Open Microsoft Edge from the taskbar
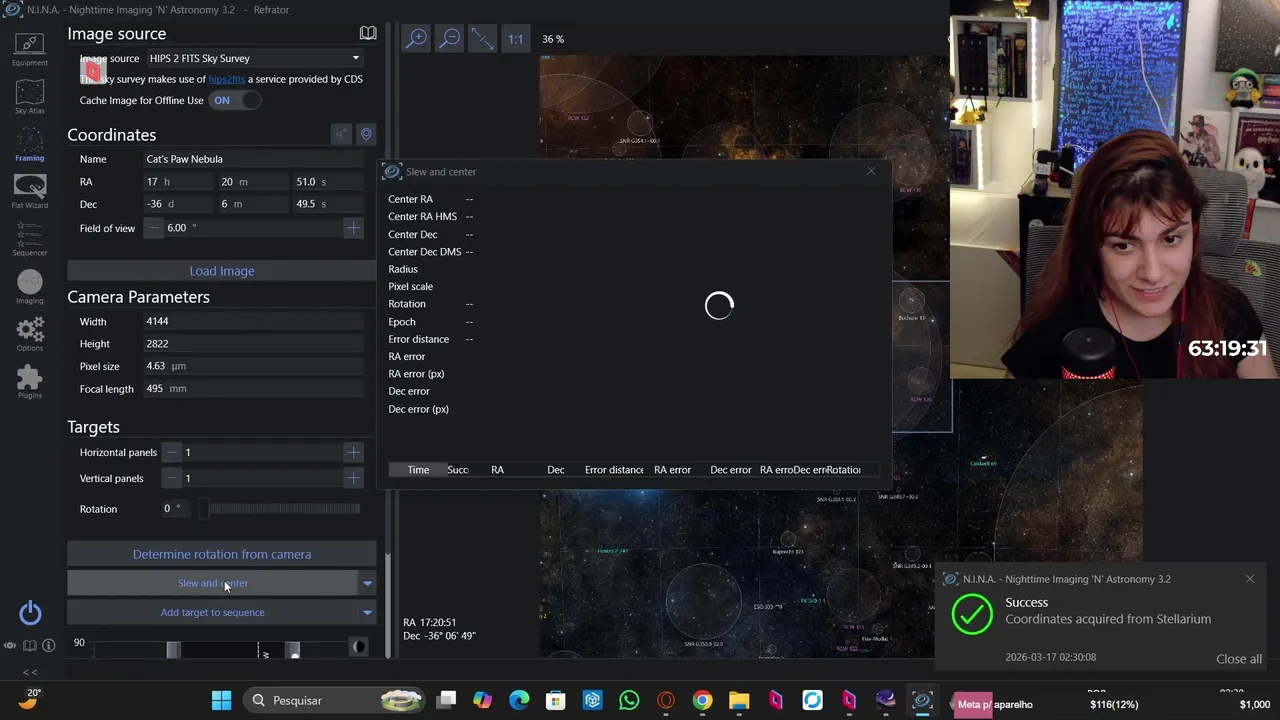 [x=519, y=701]
